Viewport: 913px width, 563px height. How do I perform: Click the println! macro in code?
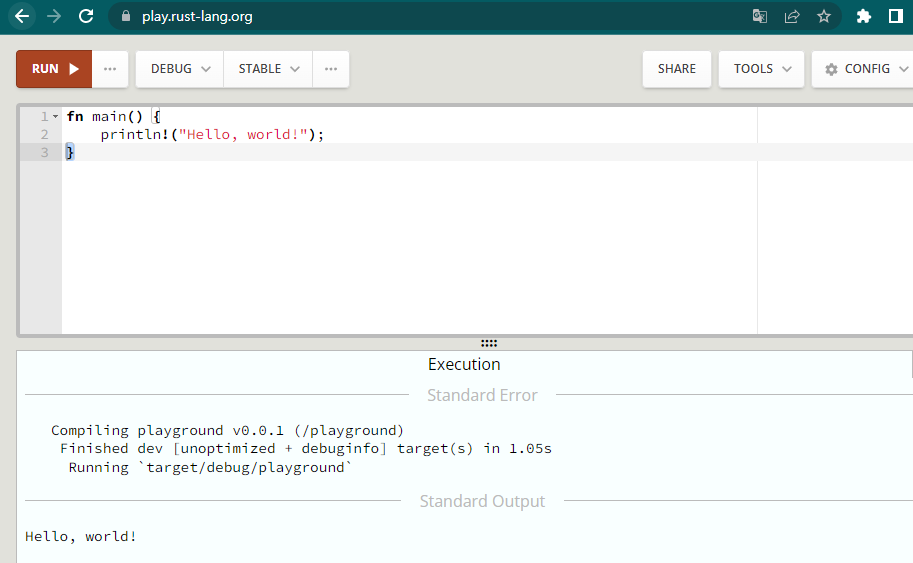click(x=135, y=134)
